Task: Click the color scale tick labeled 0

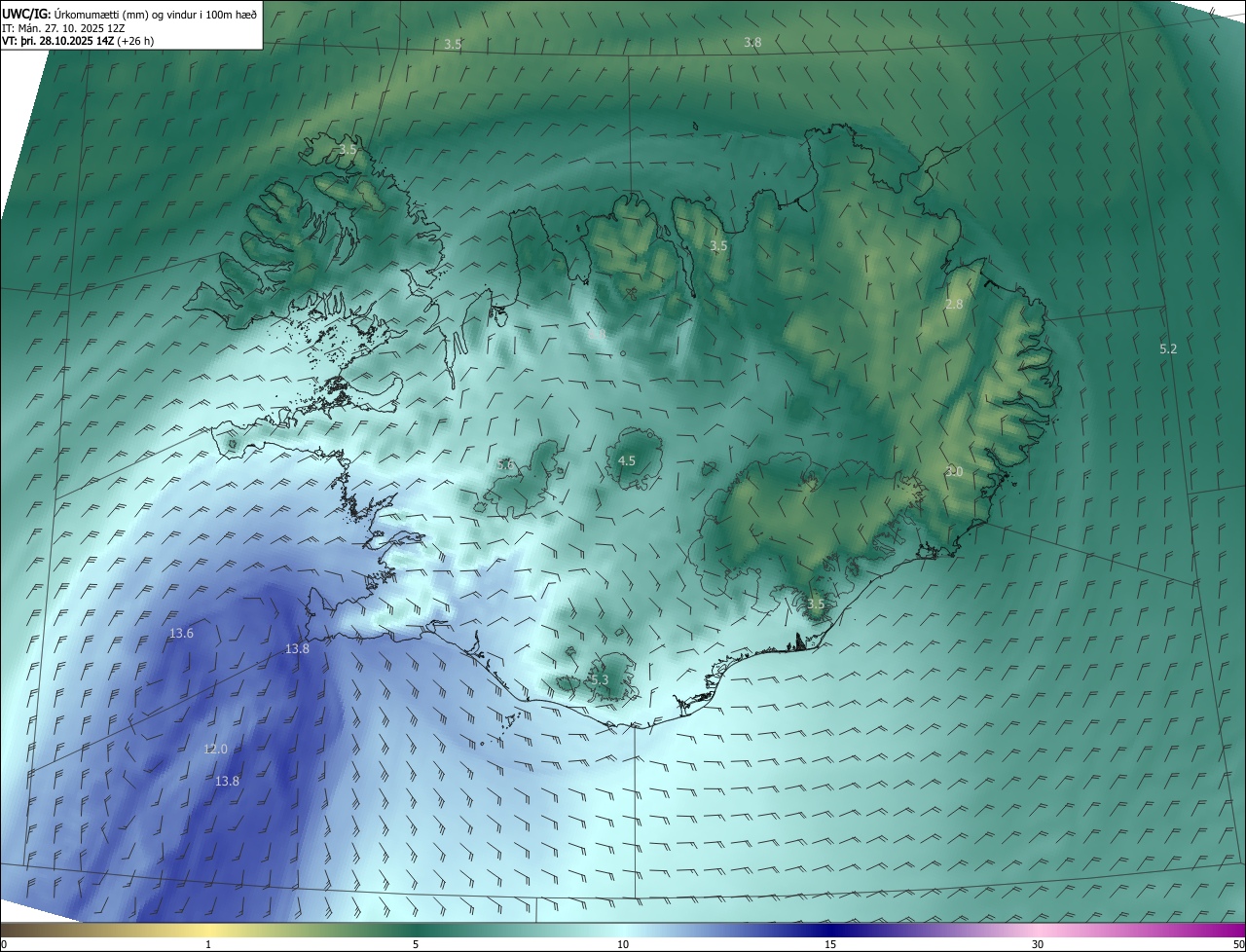Action: point(3,944)
